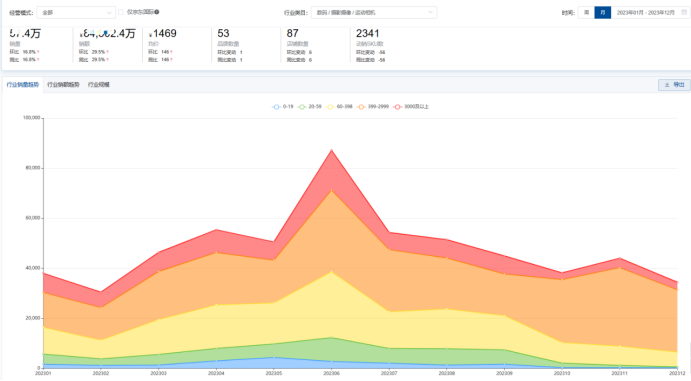Click the 1469 average price value
The height and width of the screenshot is (381, 691).
click(165, 33)
